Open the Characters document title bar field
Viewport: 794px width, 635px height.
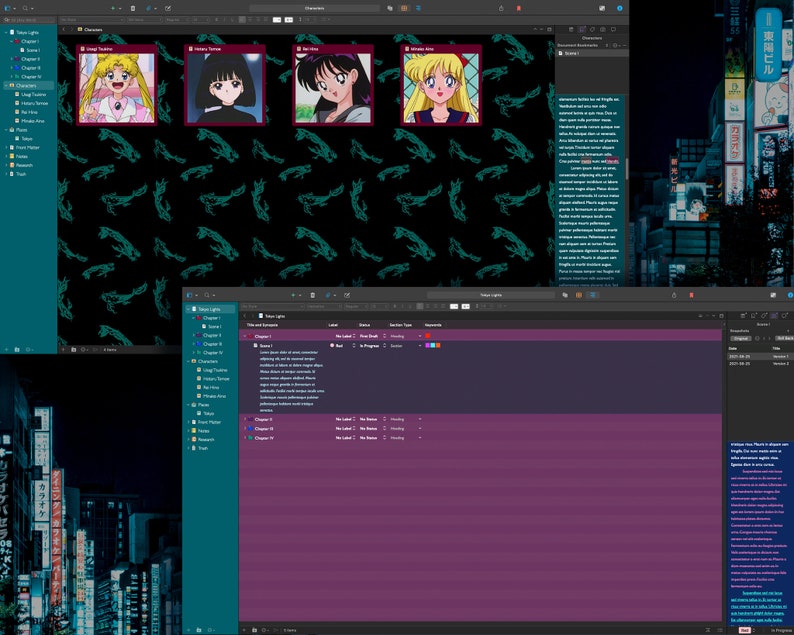[314, 8]
